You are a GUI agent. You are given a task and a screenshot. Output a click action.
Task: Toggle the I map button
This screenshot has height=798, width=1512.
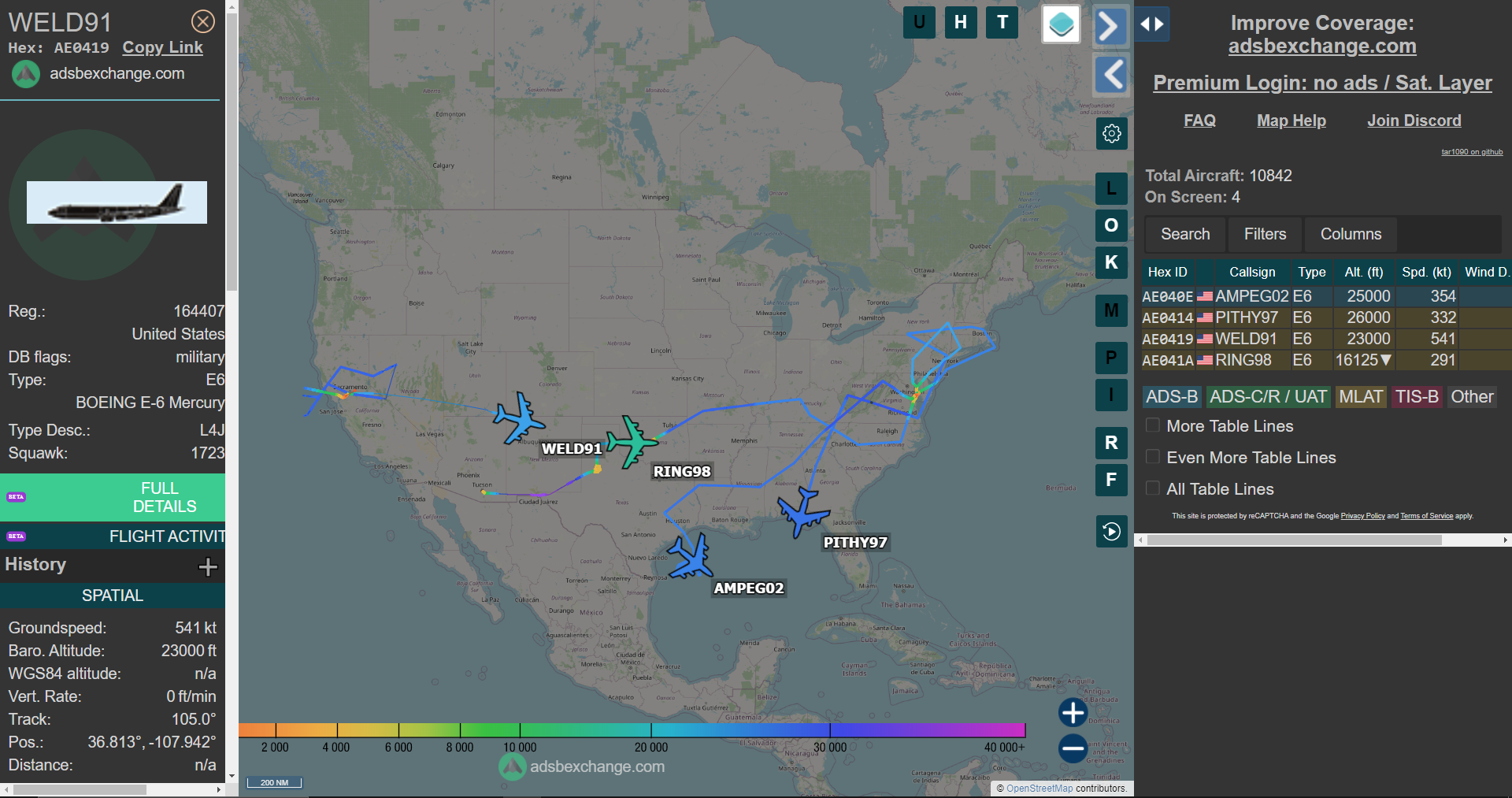tap(1111, 395)
